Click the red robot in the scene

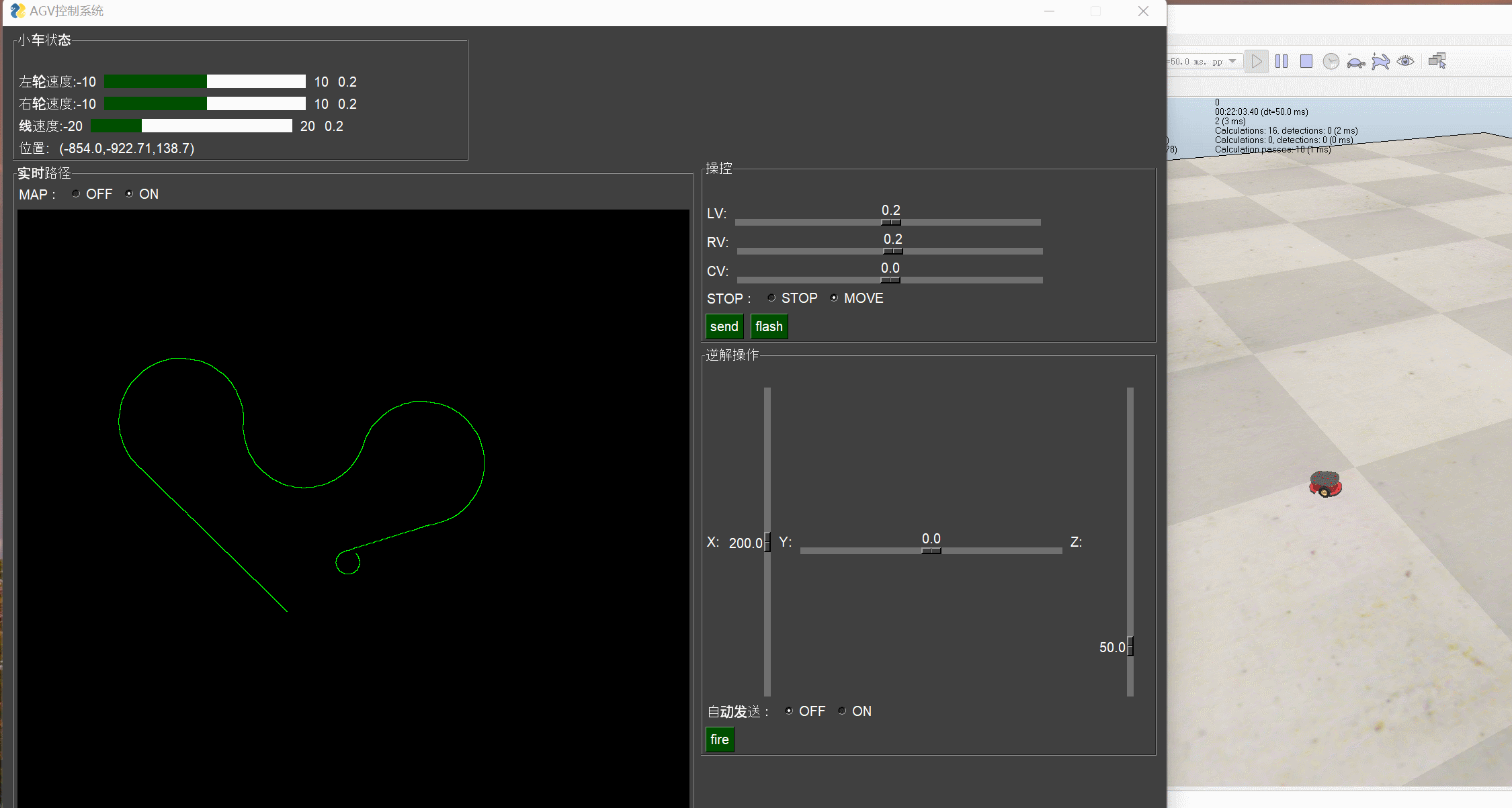pos(1325,484)
